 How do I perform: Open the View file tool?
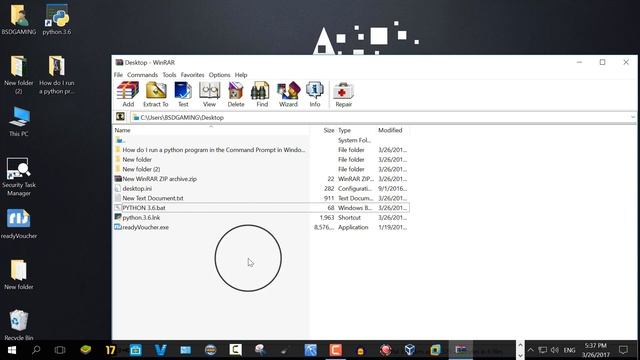tap(209, 94)
